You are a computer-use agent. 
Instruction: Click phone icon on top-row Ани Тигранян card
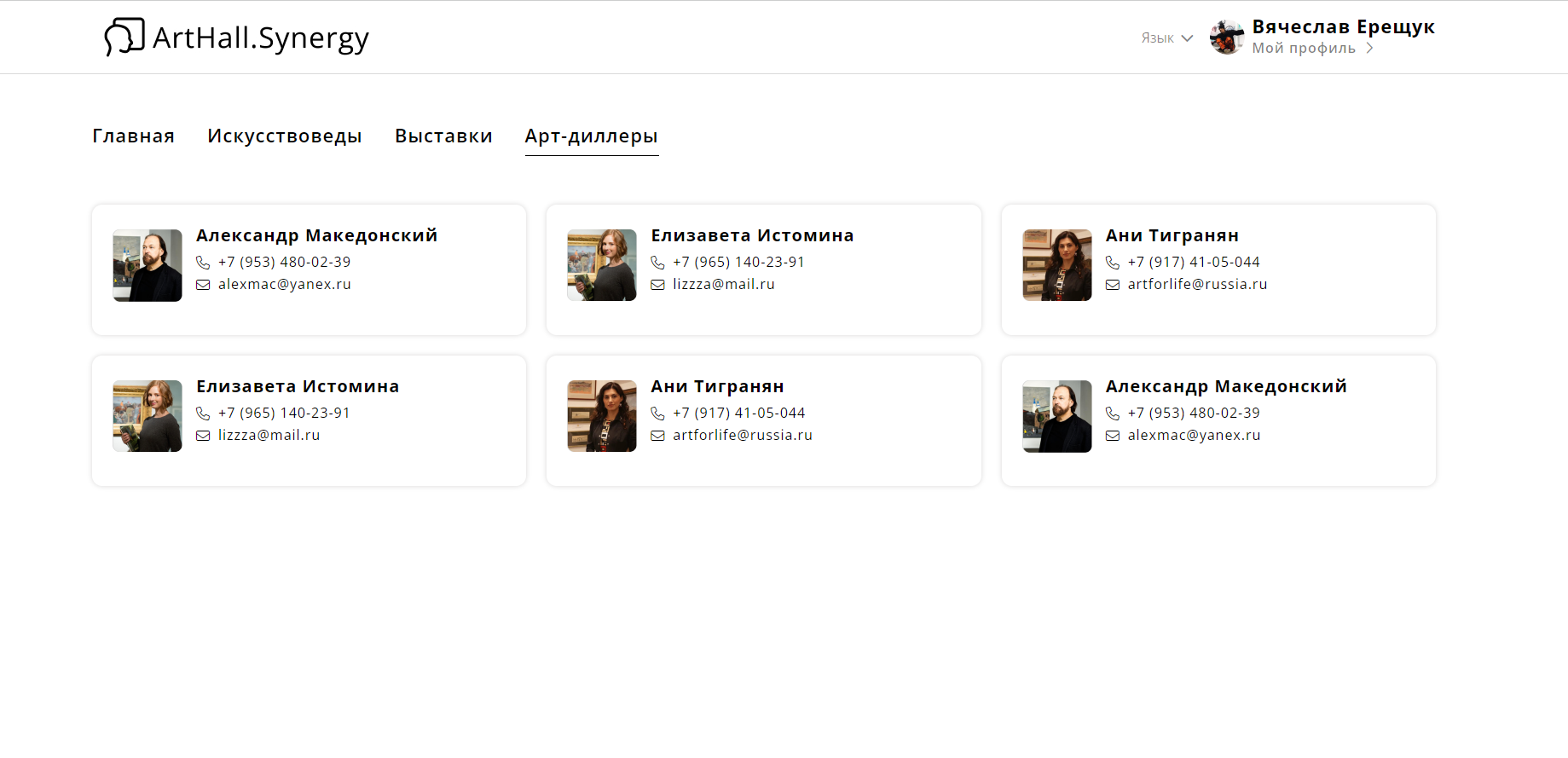coord(1113,263)
